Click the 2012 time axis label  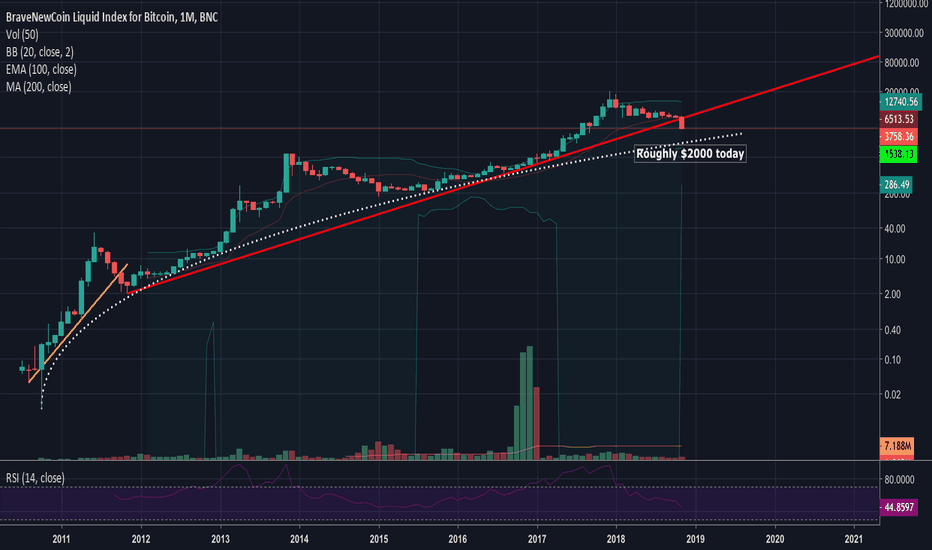141,539
